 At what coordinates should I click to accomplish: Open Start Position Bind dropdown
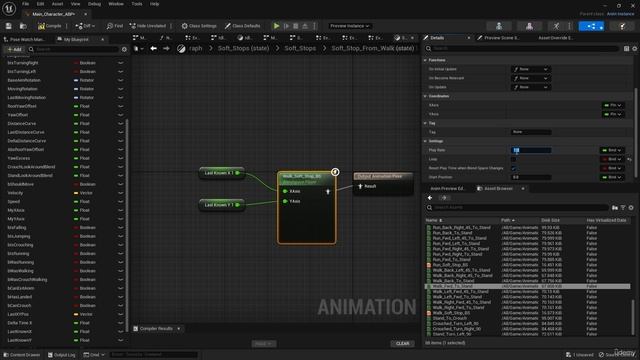pos(612,177)
